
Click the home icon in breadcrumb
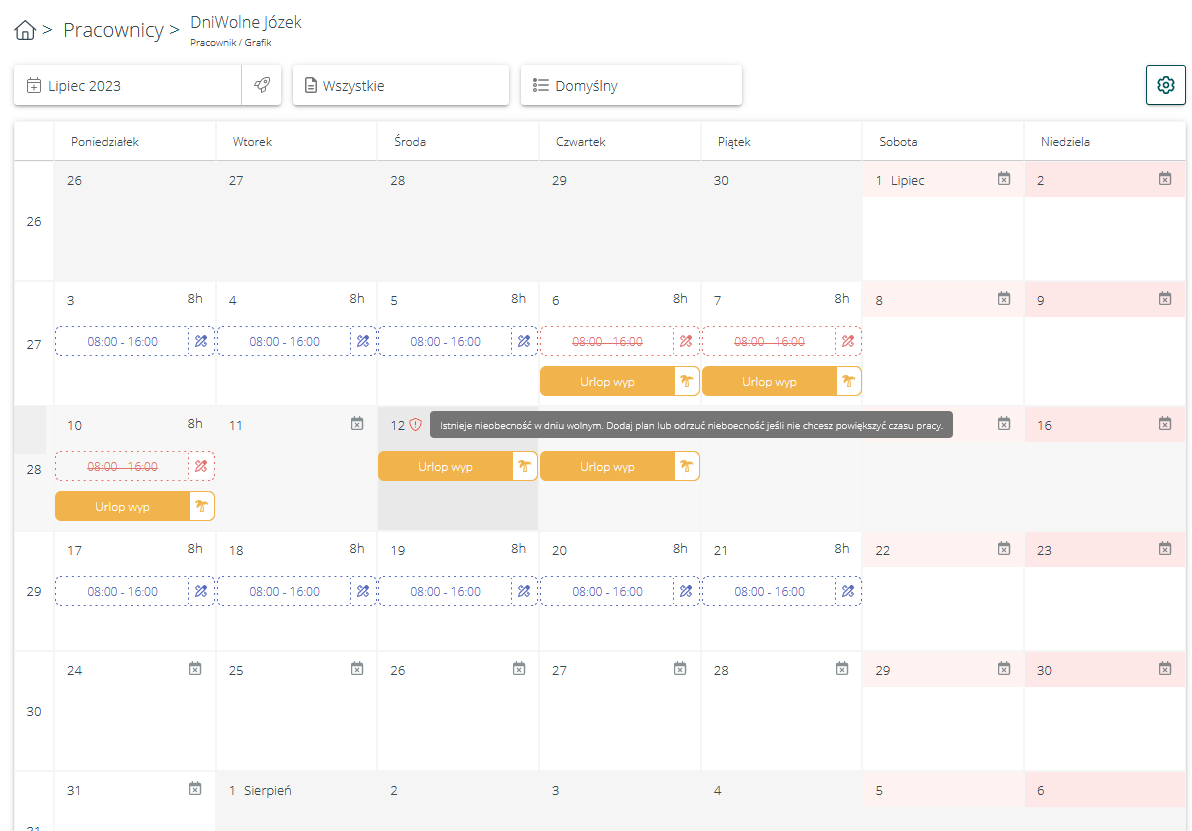tap(25, 31)
